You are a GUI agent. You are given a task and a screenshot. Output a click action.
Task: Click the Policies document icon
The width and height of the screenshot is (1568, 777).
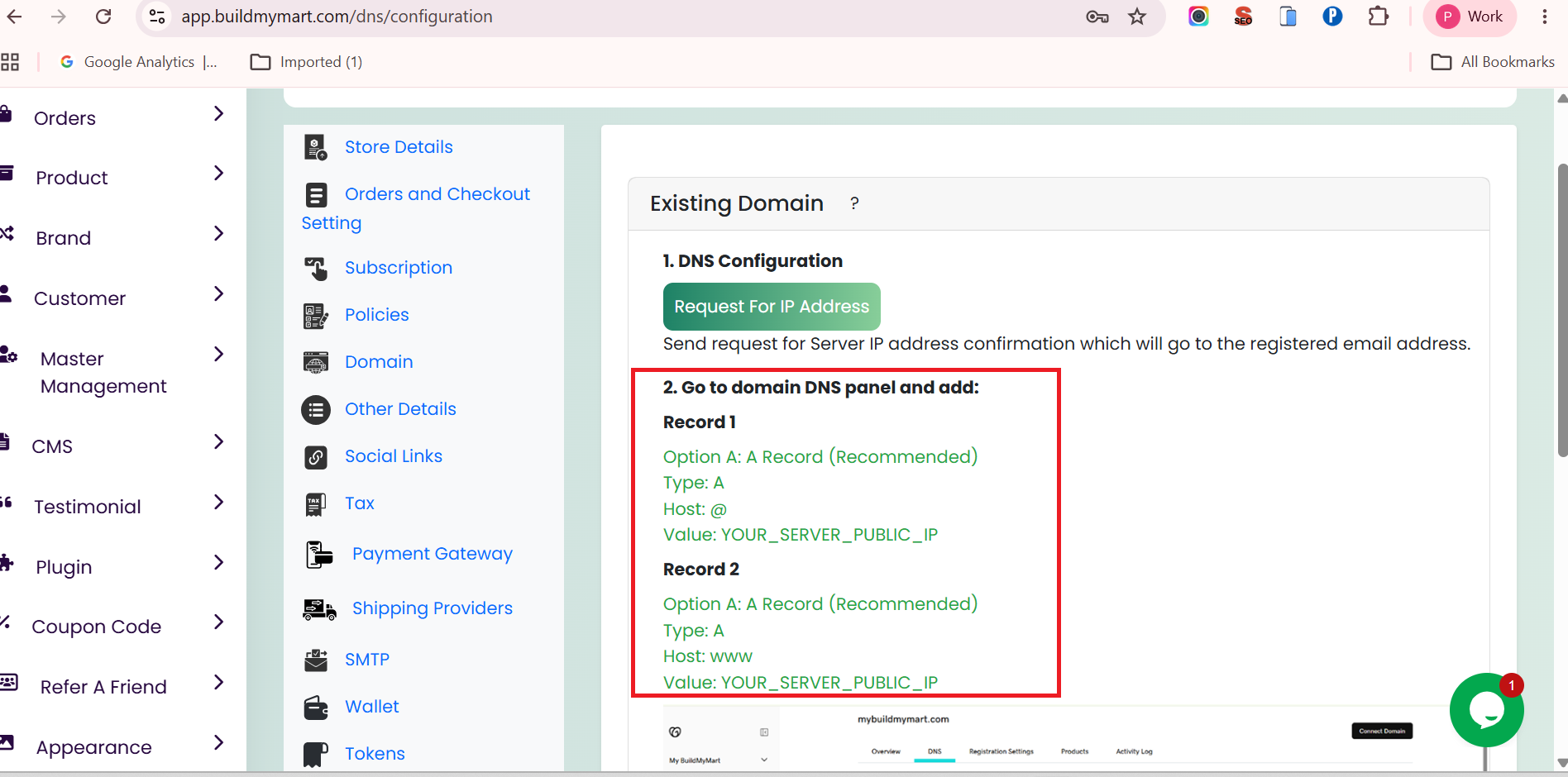click(x=315, y=316)
